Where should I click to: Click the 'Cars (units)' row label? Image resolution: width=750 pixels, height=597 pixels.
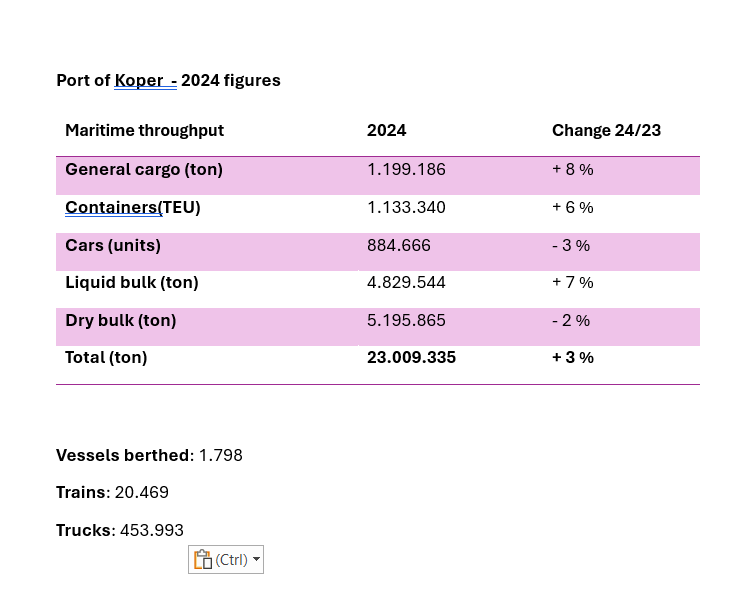pos(113,245)
